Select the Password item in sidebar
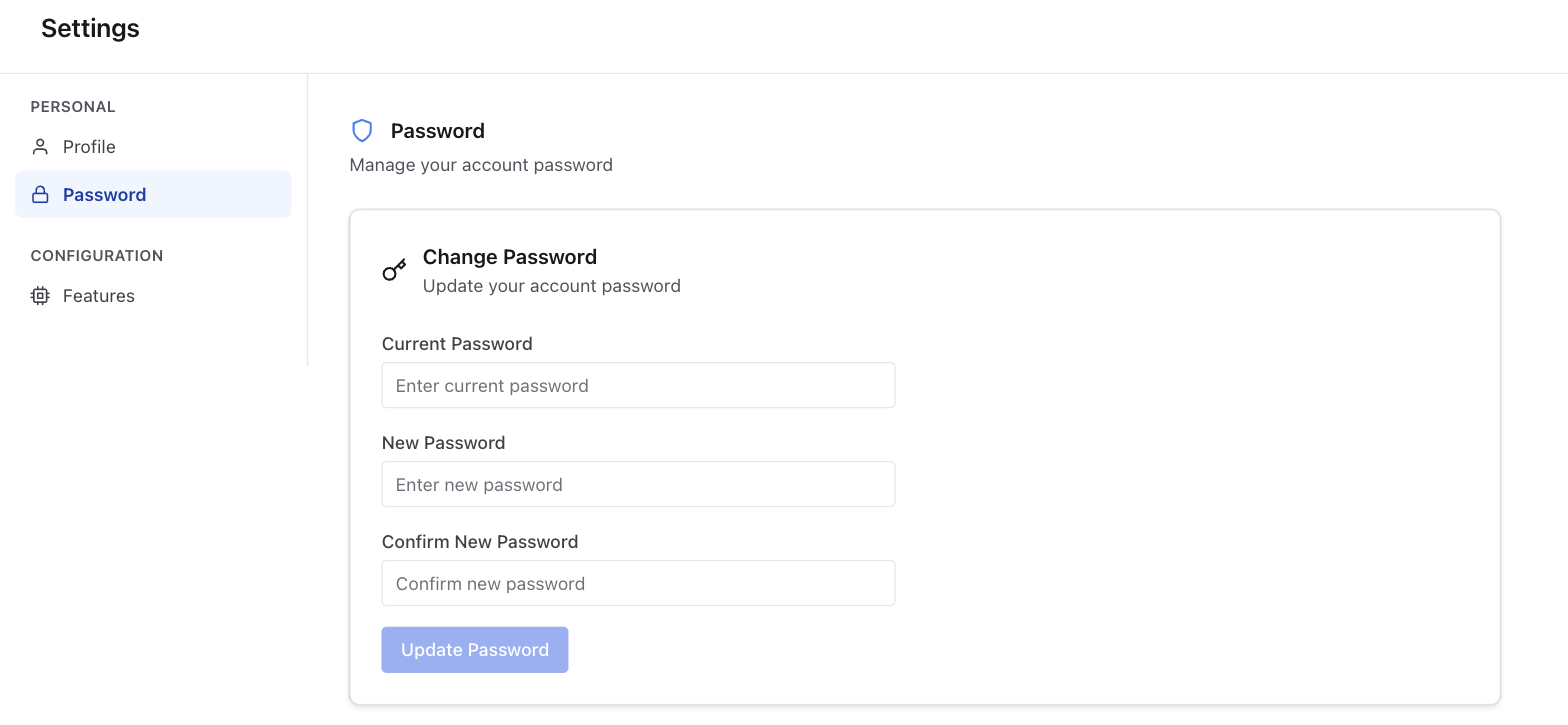This screenshot has width=1568, height=725. pyautogui.click(x=153, y=194)
